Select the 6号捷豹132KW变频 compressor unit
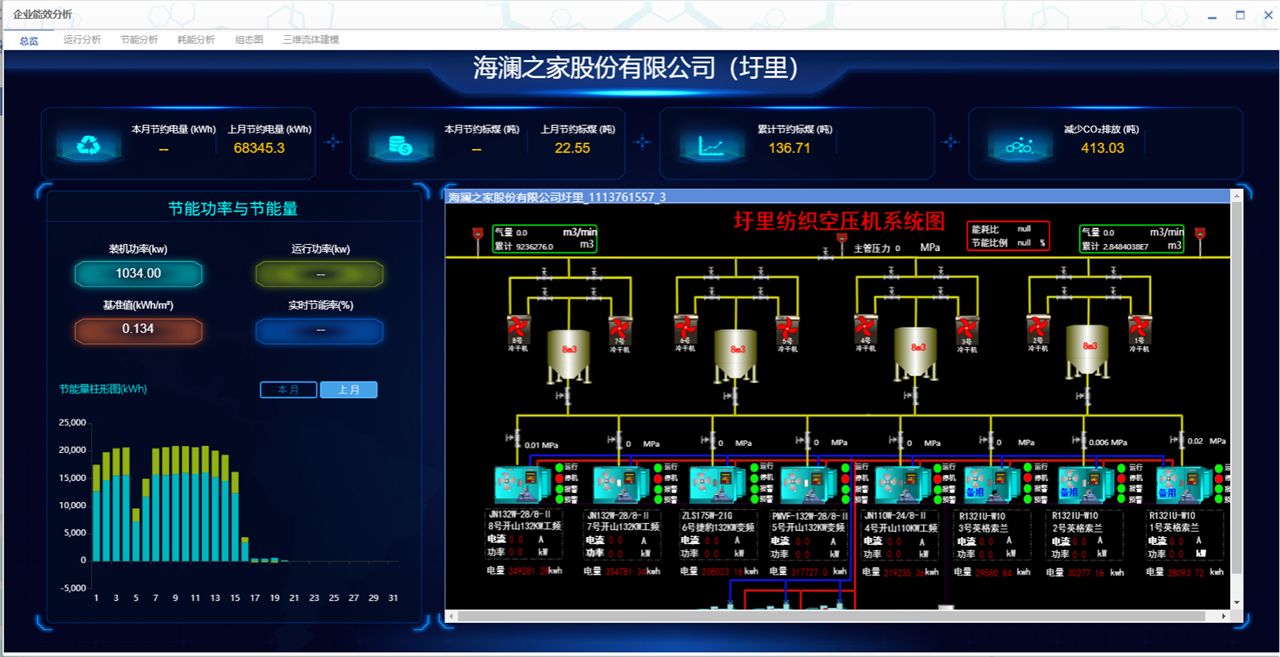The width and height of the screenshot is (1280, 657). click(718, 484)
